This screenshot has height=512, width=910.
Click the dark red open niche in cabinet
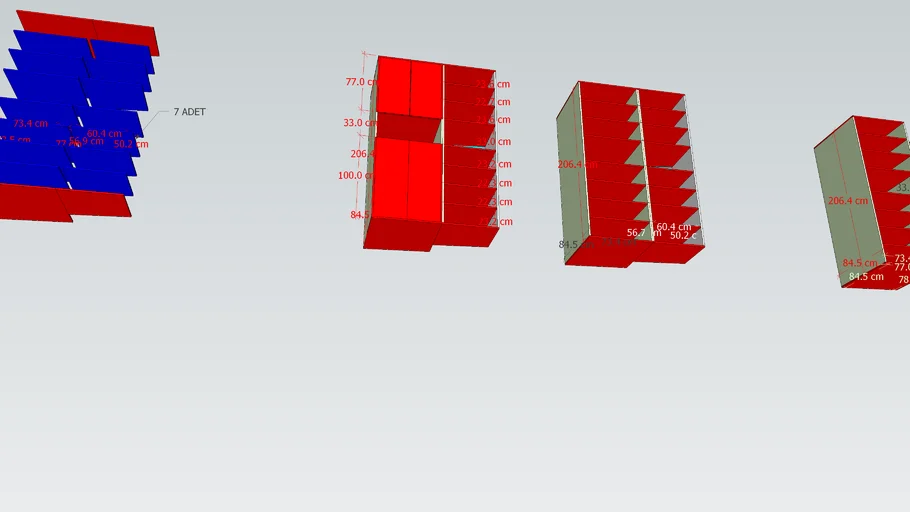tap(408, 127)
